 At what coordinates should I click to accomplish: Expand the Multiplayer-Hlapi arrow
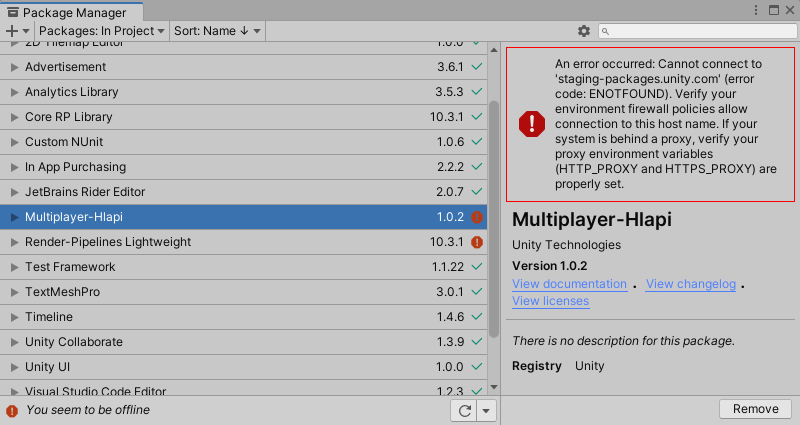[x=15, y=217]
